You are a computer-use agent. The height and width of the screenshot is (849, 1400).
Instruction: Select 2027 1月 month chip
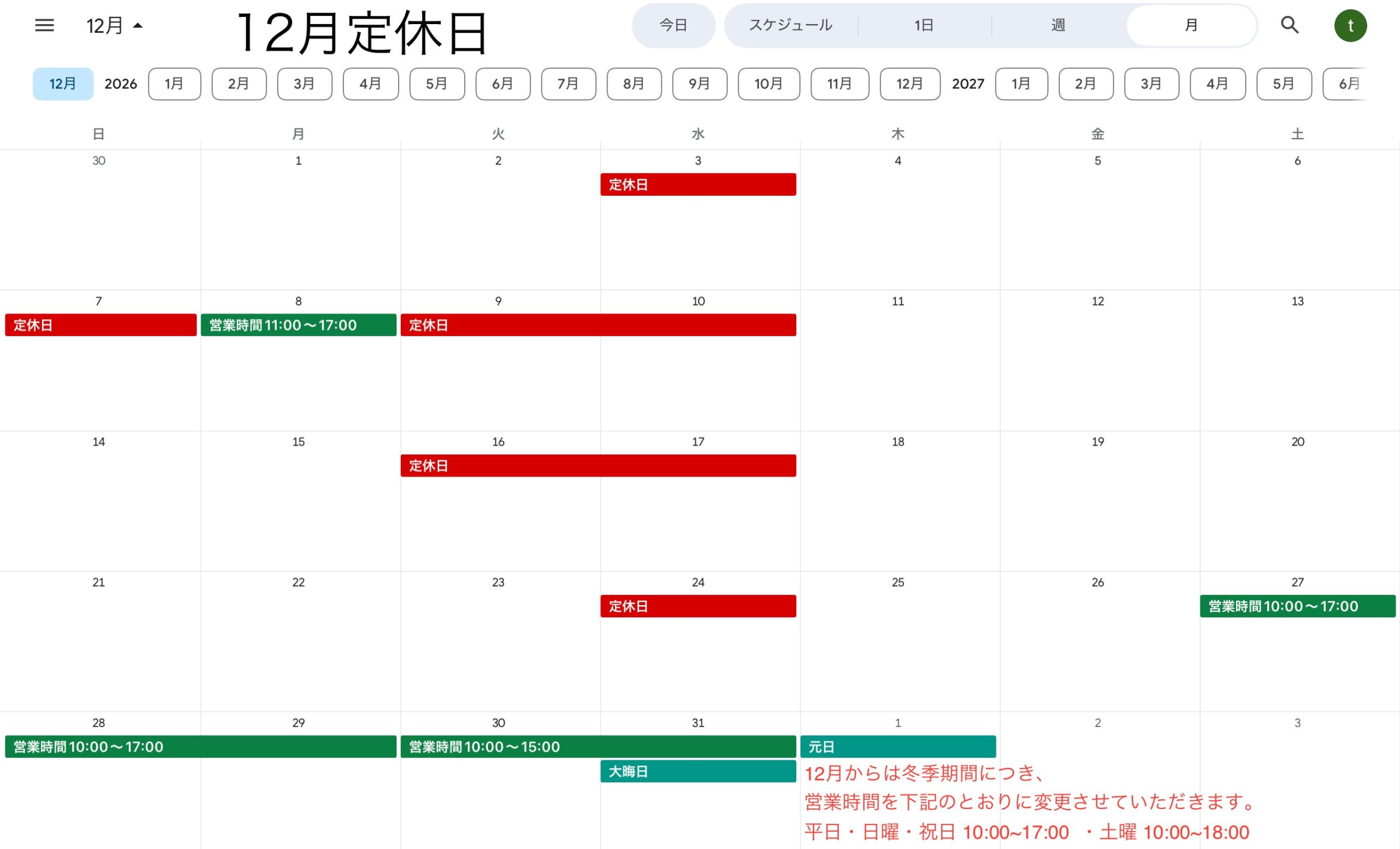[x=1020, y=84]
